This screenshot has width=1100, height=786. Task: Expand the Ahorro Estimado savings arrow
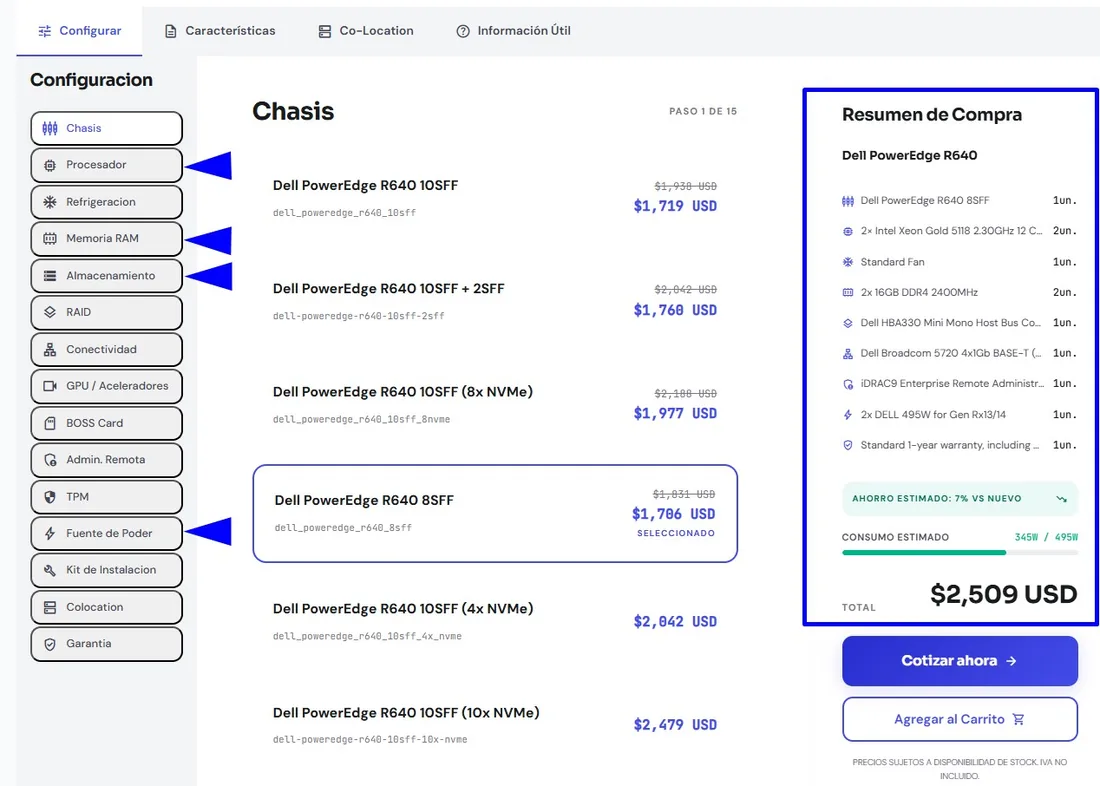point(1061,499)
